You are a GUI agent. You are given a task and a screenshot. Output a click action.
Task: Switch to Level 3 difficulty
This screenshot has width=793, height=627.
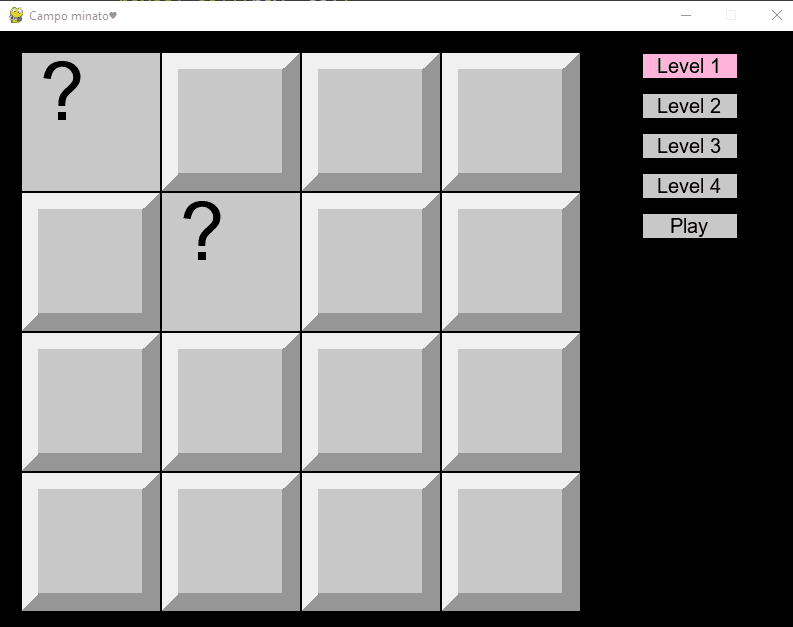click(690, 146)
